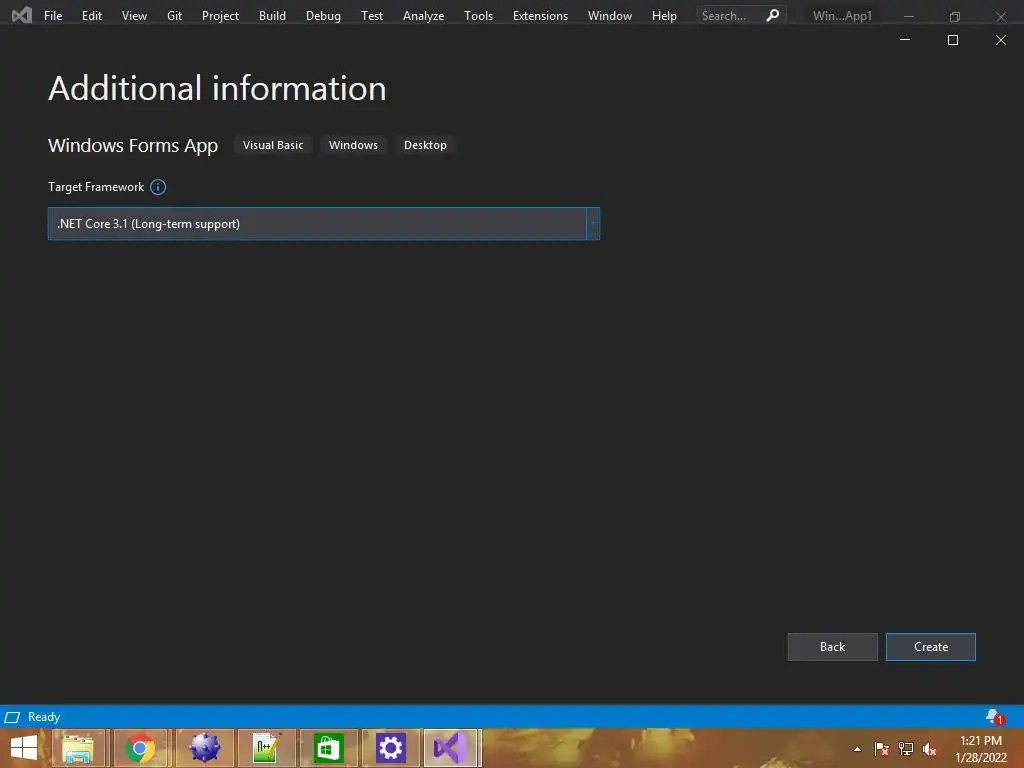Click the Create button
This screenshot has height=768, width=1024.
931,647
